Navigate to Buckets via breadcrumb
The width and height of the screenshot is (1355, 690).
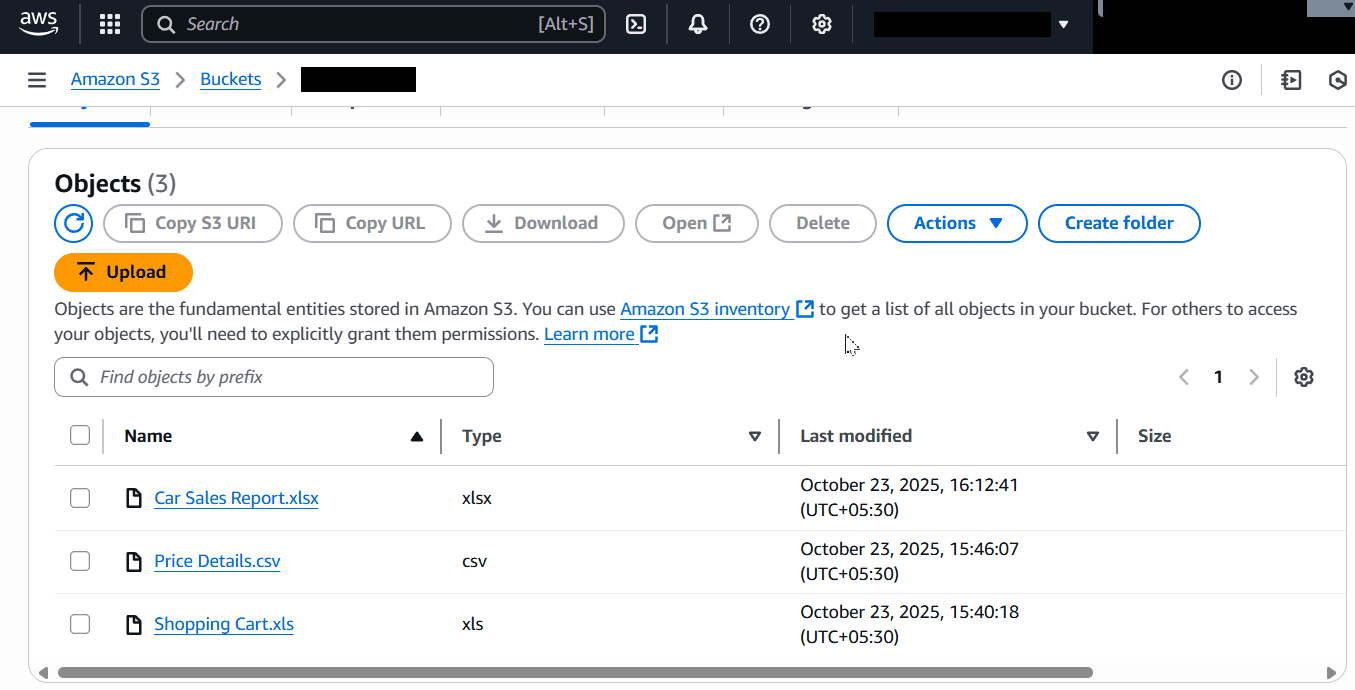coord(231,79)
